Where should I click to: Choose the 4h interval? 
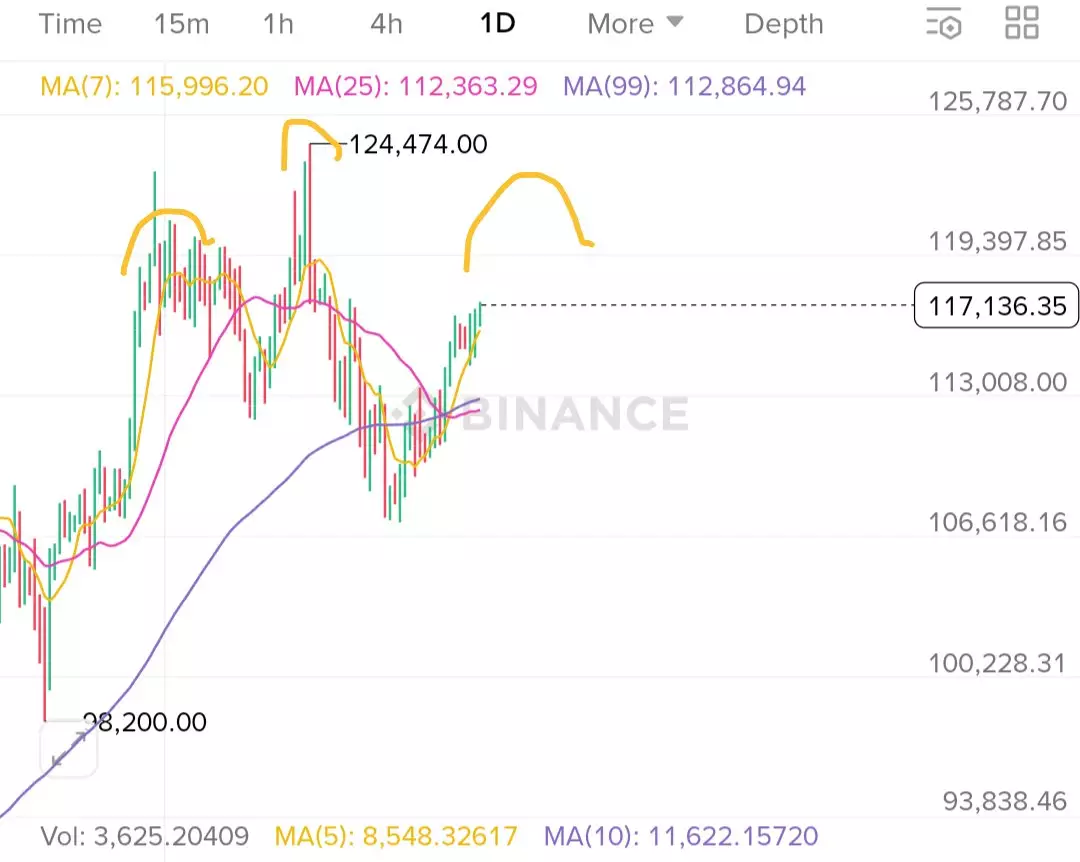click(x=386, y=24)
